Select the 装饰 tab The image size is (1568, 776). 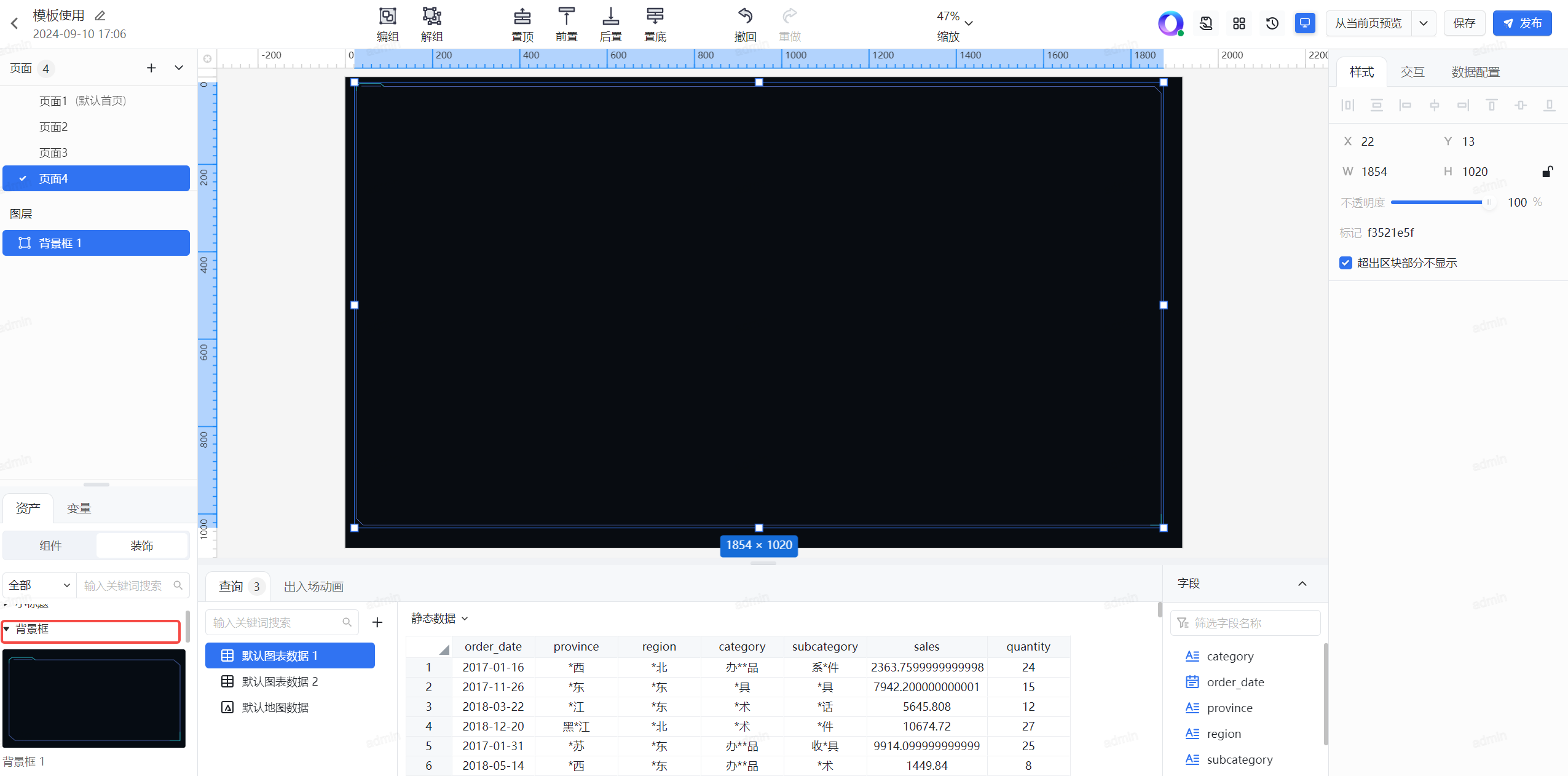(142, 545)
